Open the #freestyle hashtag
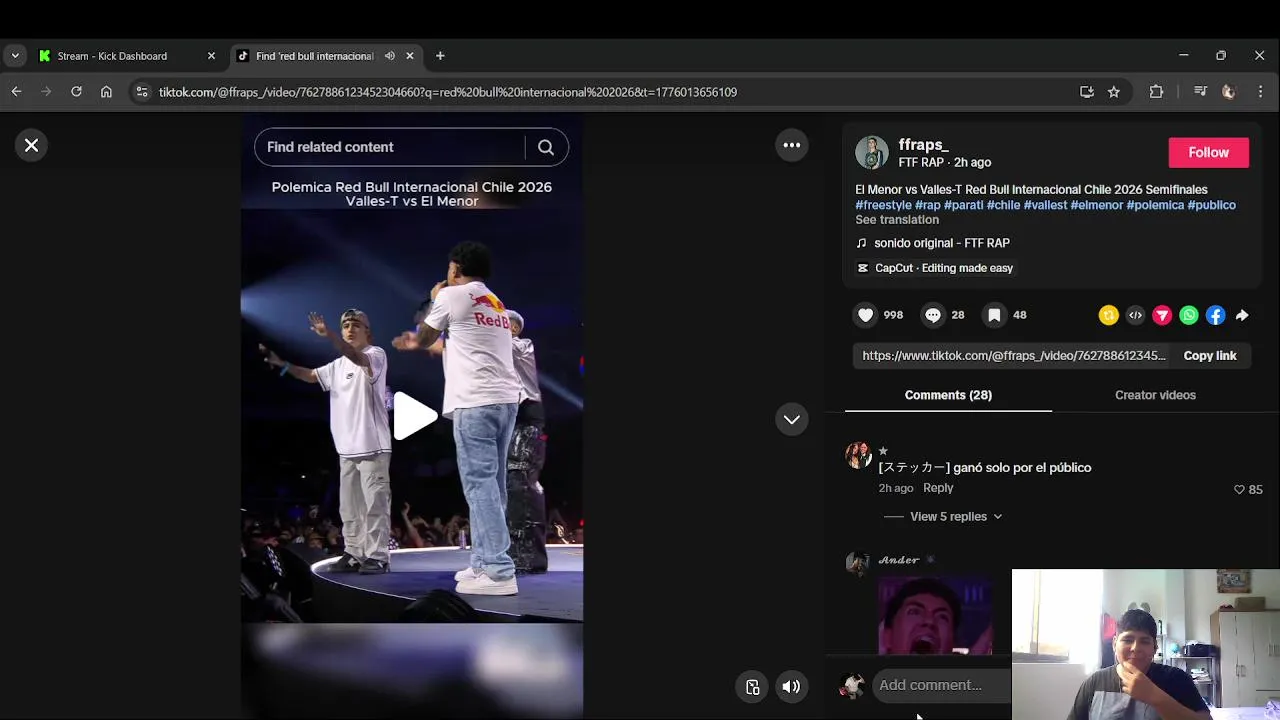The image size is (1280, 720). (x=883, y=205)
